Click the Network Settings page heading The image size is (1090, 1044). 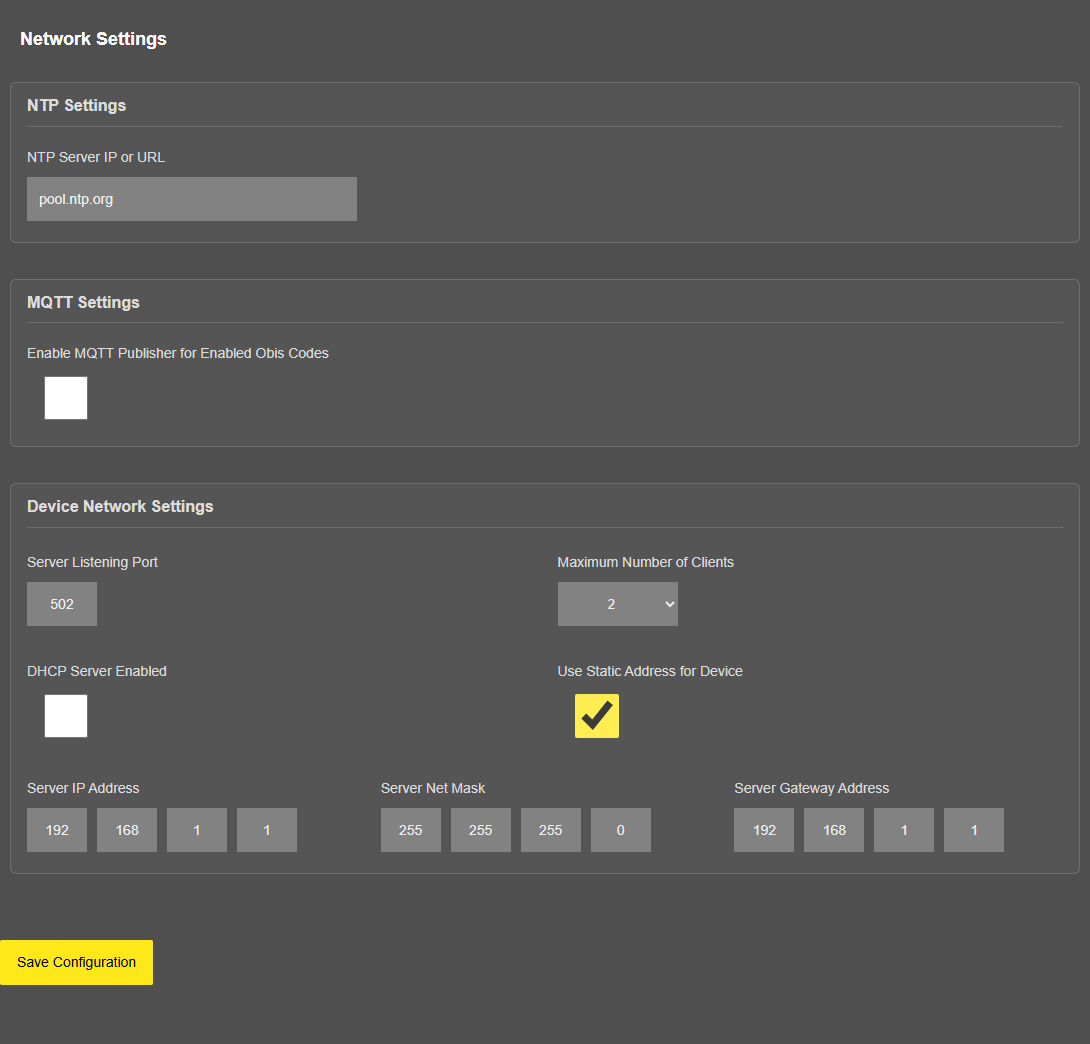click(x=93, y=39)
